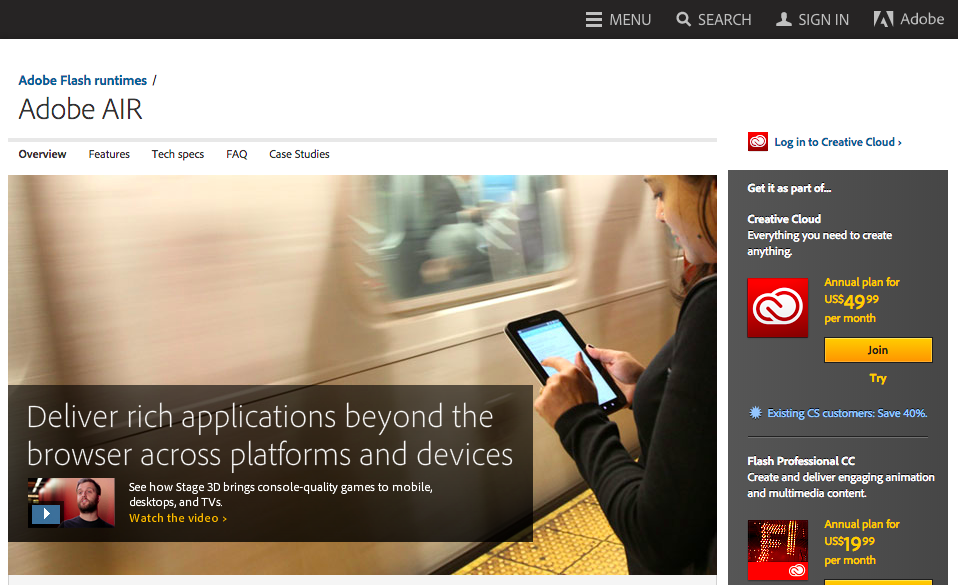Open the Tech specs tab
Image resolution: width=958 pixels, height=585 pixels.
tap(178, 154)
